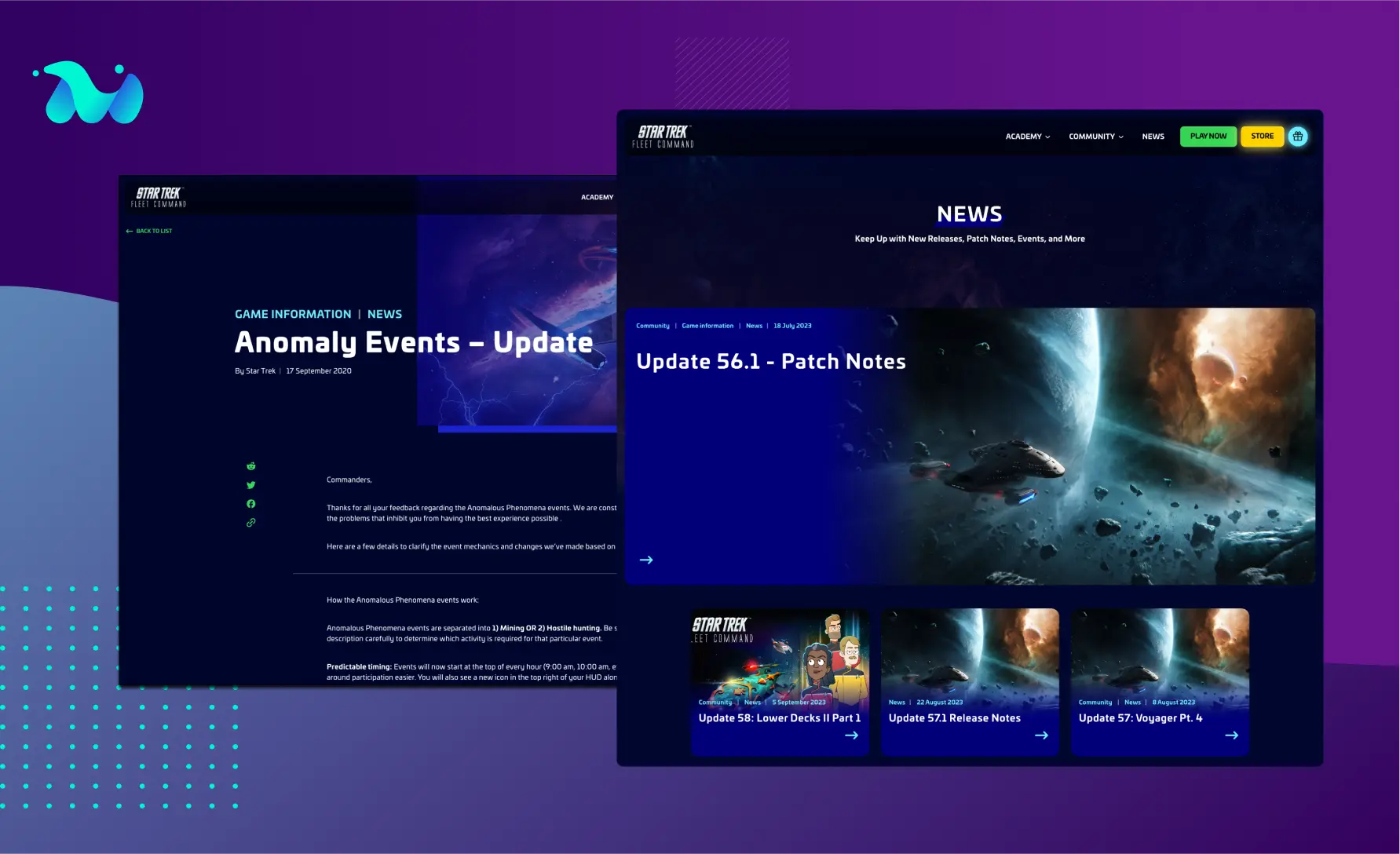Click the How the Anomalous Phenomena events work text
This screenshot has height=854, width=1400.
(403, 600)
